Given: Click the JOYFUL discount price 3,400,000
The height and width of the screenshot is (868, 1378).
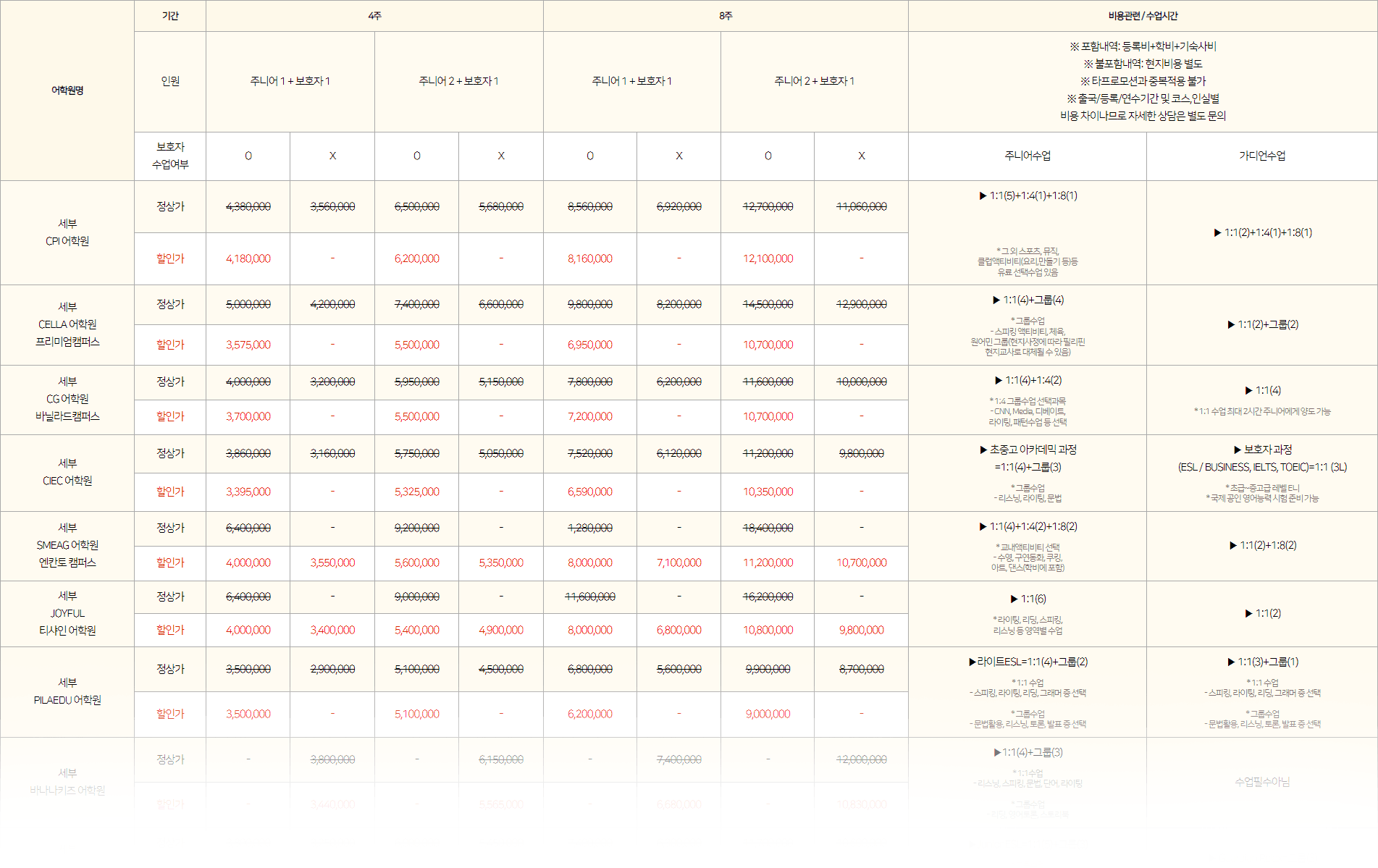Looking at the screenshot, I should pos(332,630).
